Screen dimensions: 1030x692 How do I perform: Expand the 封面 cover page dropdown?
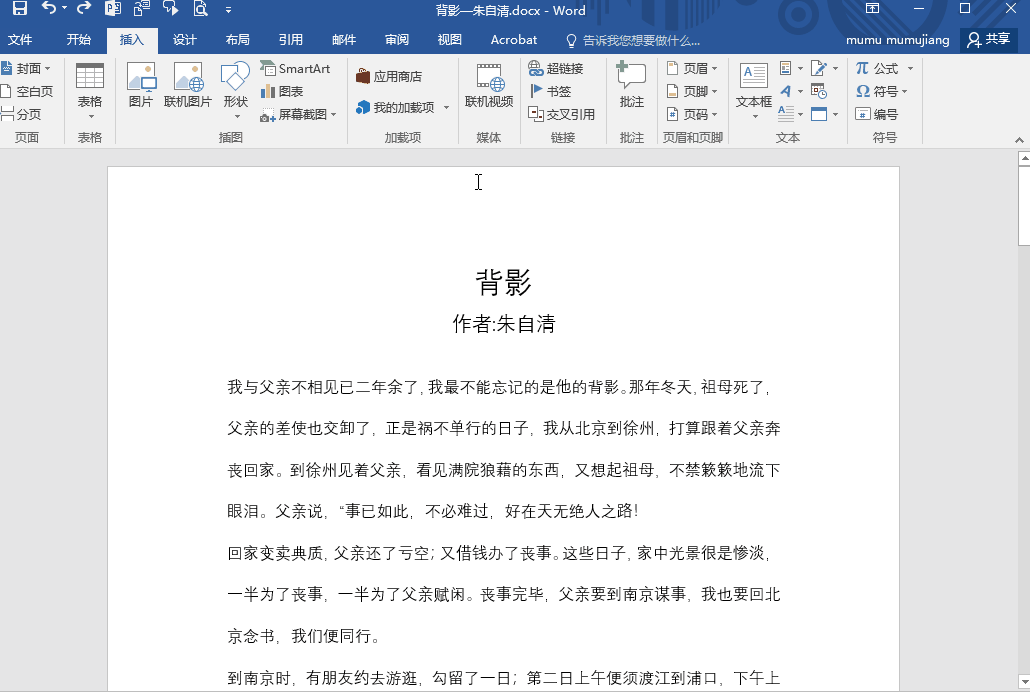coord(47,68)
